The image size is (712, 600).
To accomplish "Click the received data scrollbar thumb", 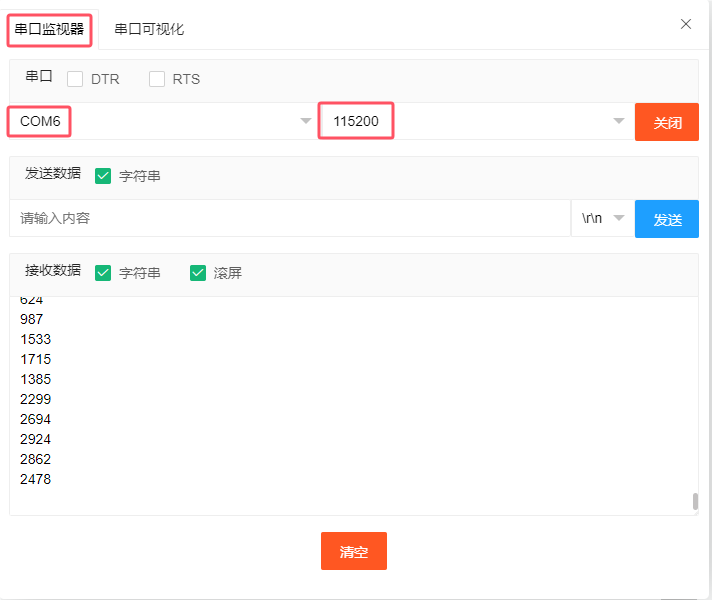I will (x=694, y=502).
